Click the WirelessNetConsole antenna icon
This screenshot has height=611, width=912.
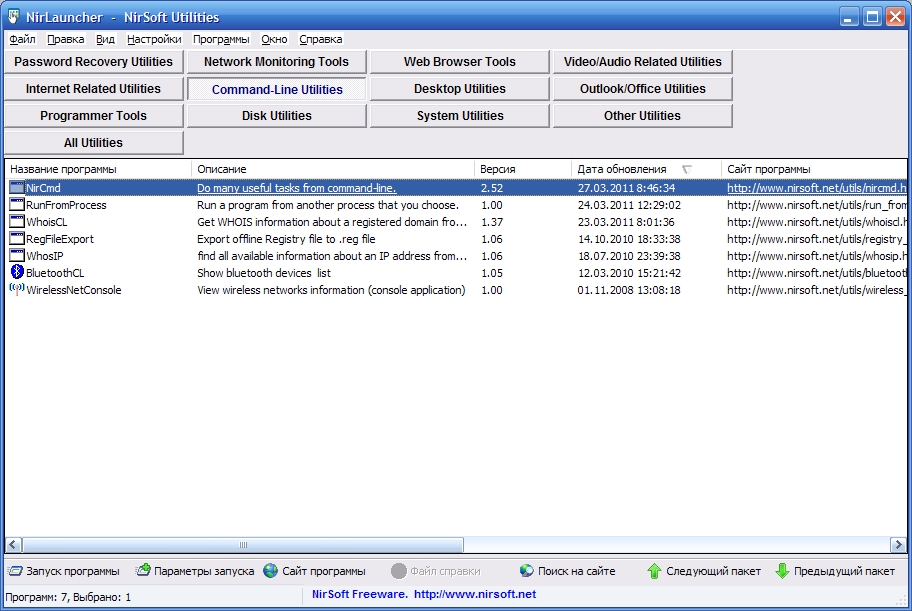click(x=17, y=289)
